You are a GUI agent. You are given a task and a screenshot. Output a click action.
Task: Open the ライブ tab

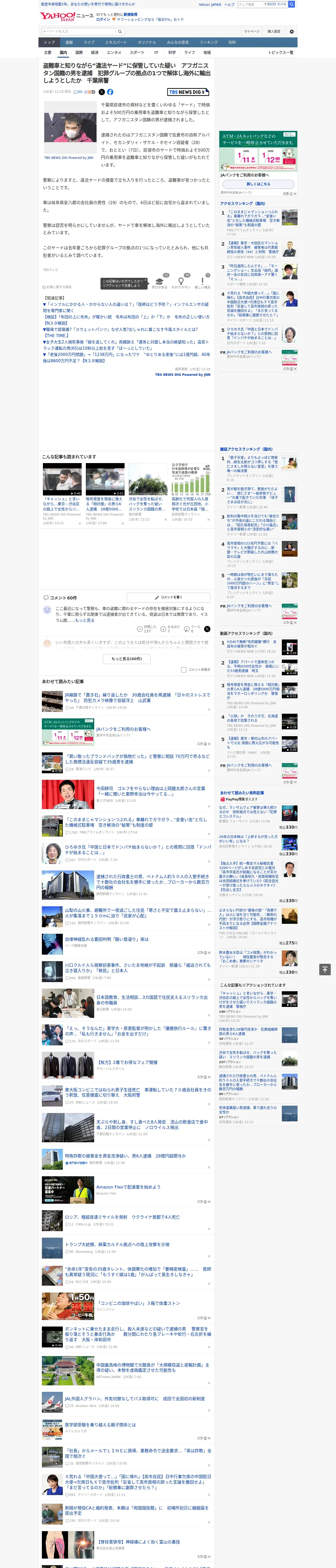pyautogui.click(x=89, y=42)
